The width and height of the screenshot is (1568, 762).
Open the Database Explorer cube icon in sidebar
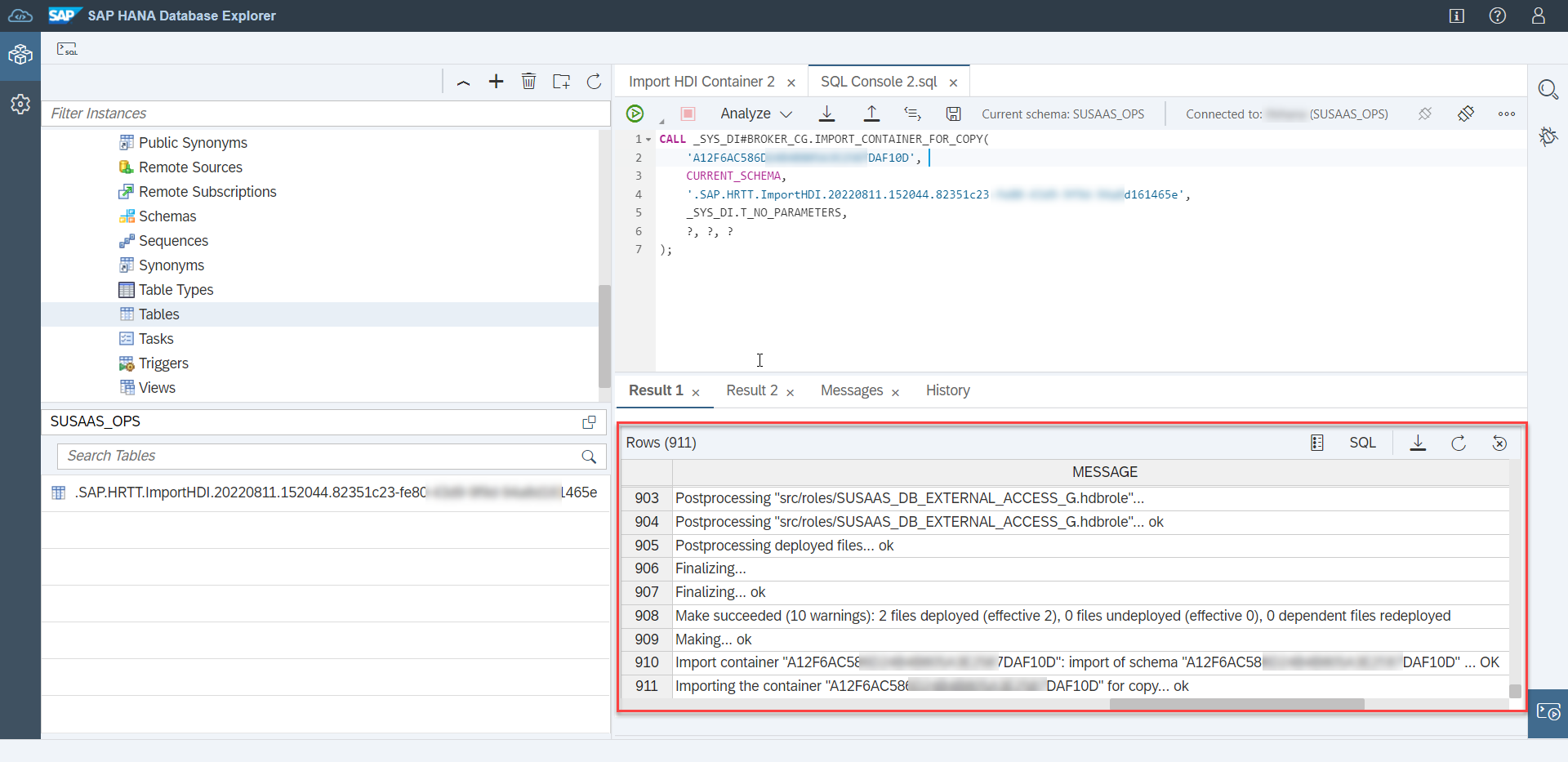tap(20, 55)
